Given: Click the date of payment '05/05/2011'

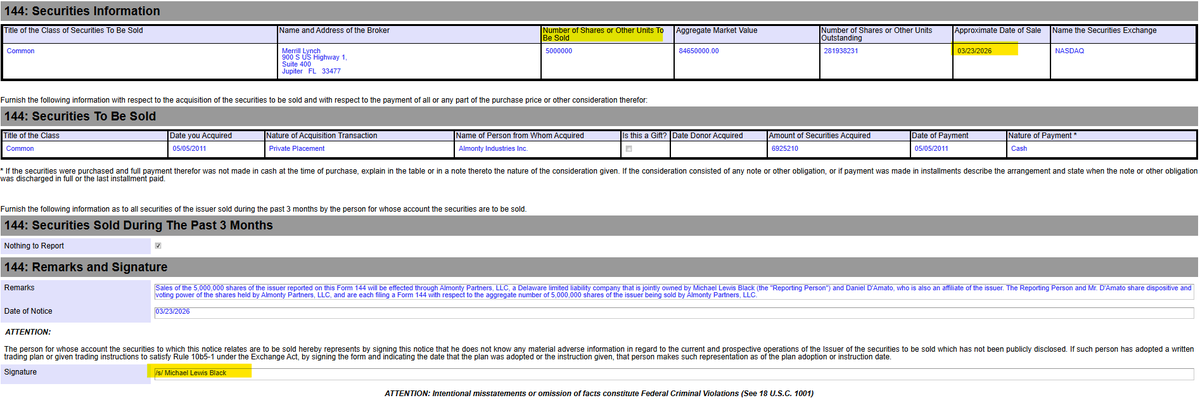Looking at the screenshot, I should click(x=930, y=149).
